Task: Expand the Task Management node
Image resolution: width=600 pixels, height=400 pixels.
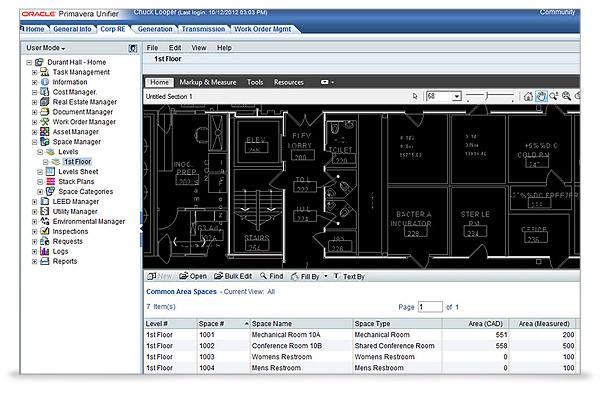Action: point(34,72)
